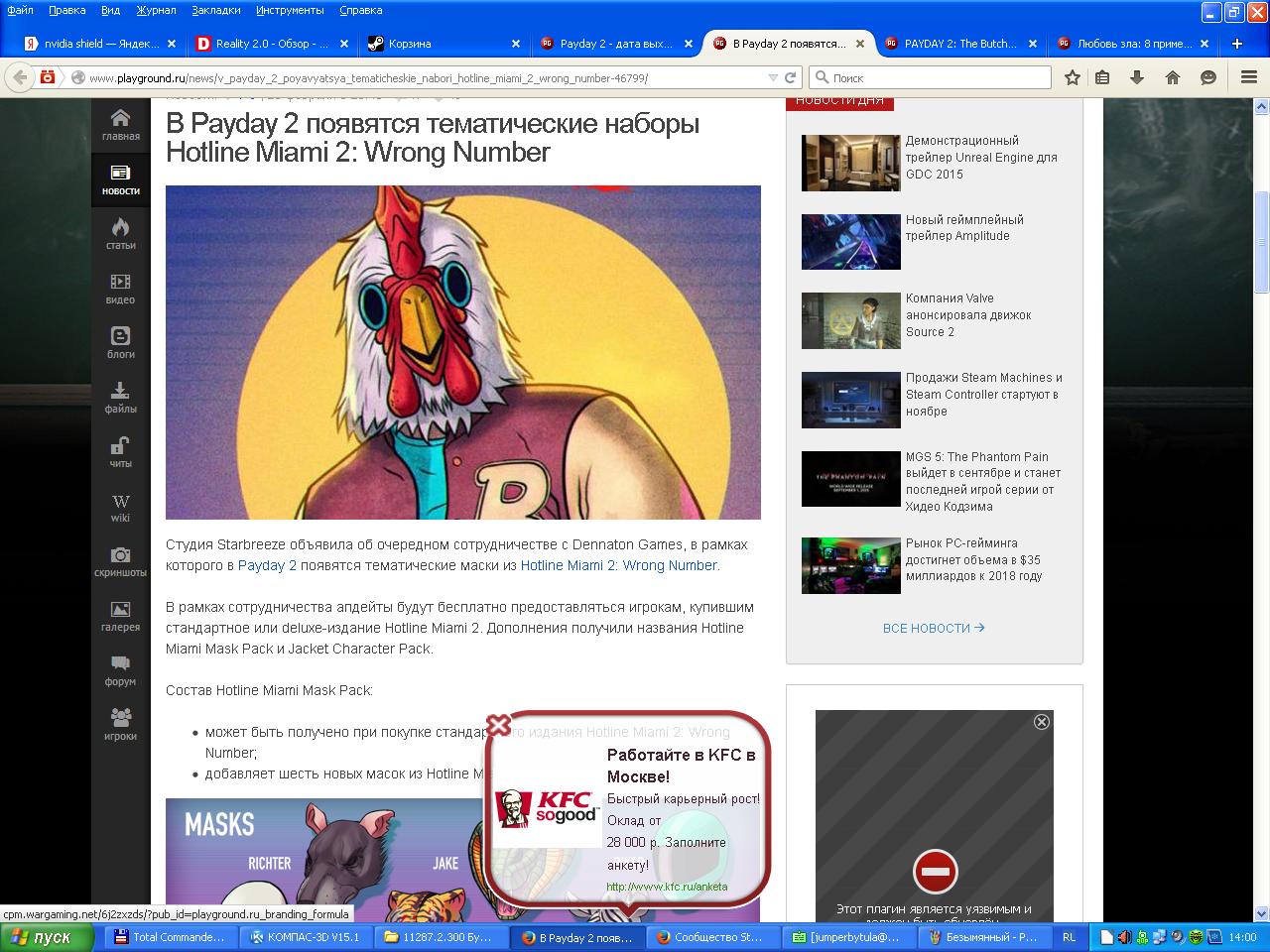Open the Вид menu
Screen dimensions: 1270x952
click(110, 10)
